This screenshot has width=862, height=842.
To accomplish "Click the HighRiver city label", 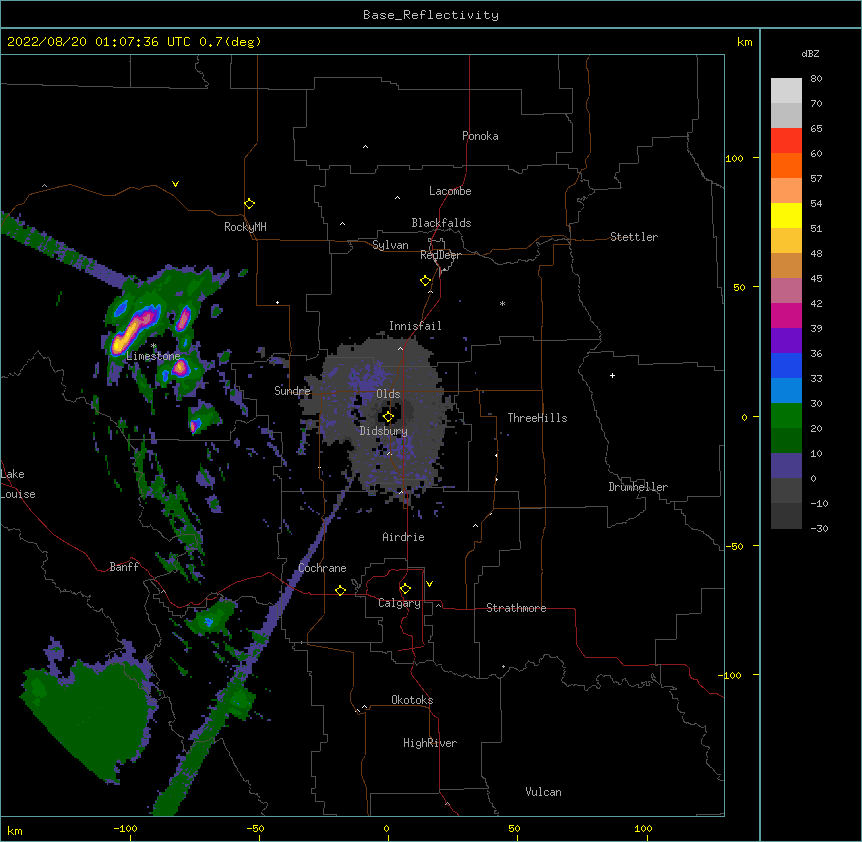I will coord(430,743).
